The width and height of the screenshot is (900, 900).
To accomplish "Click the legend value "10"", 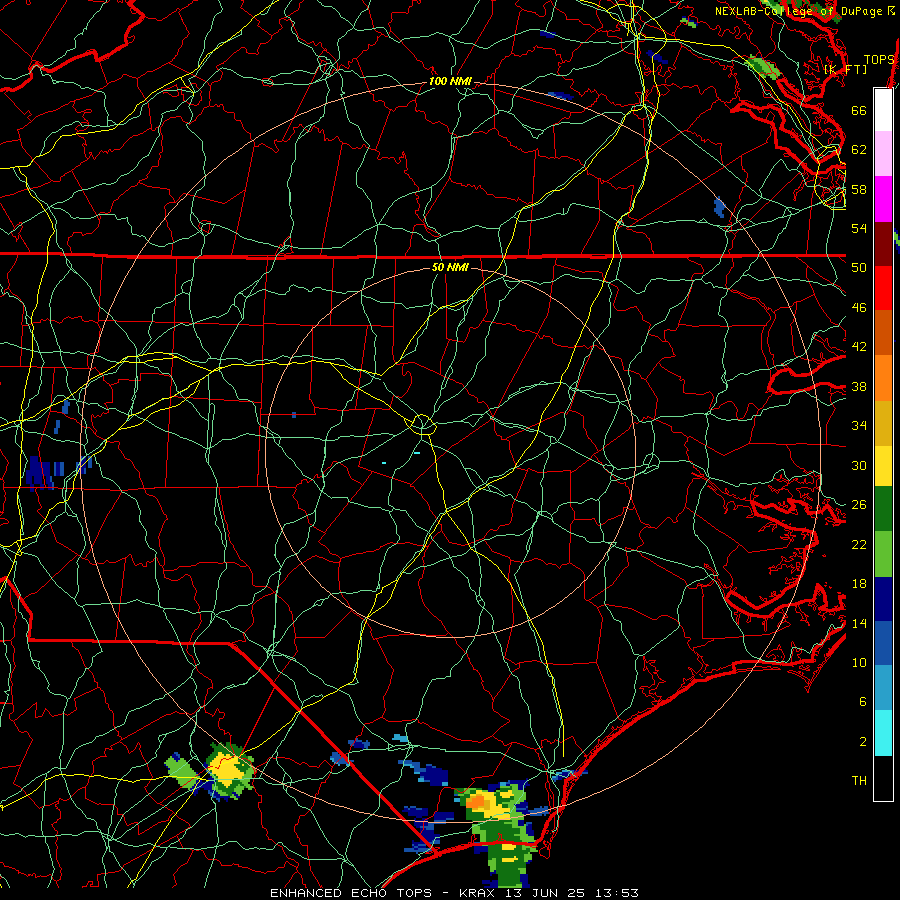I will pos(859,663).
